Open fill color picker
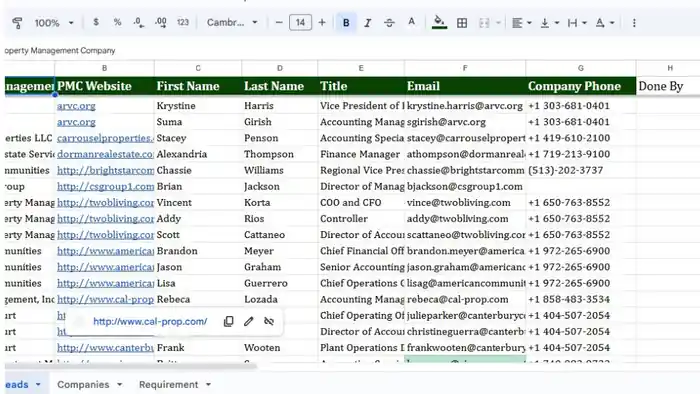 [439, 22]
